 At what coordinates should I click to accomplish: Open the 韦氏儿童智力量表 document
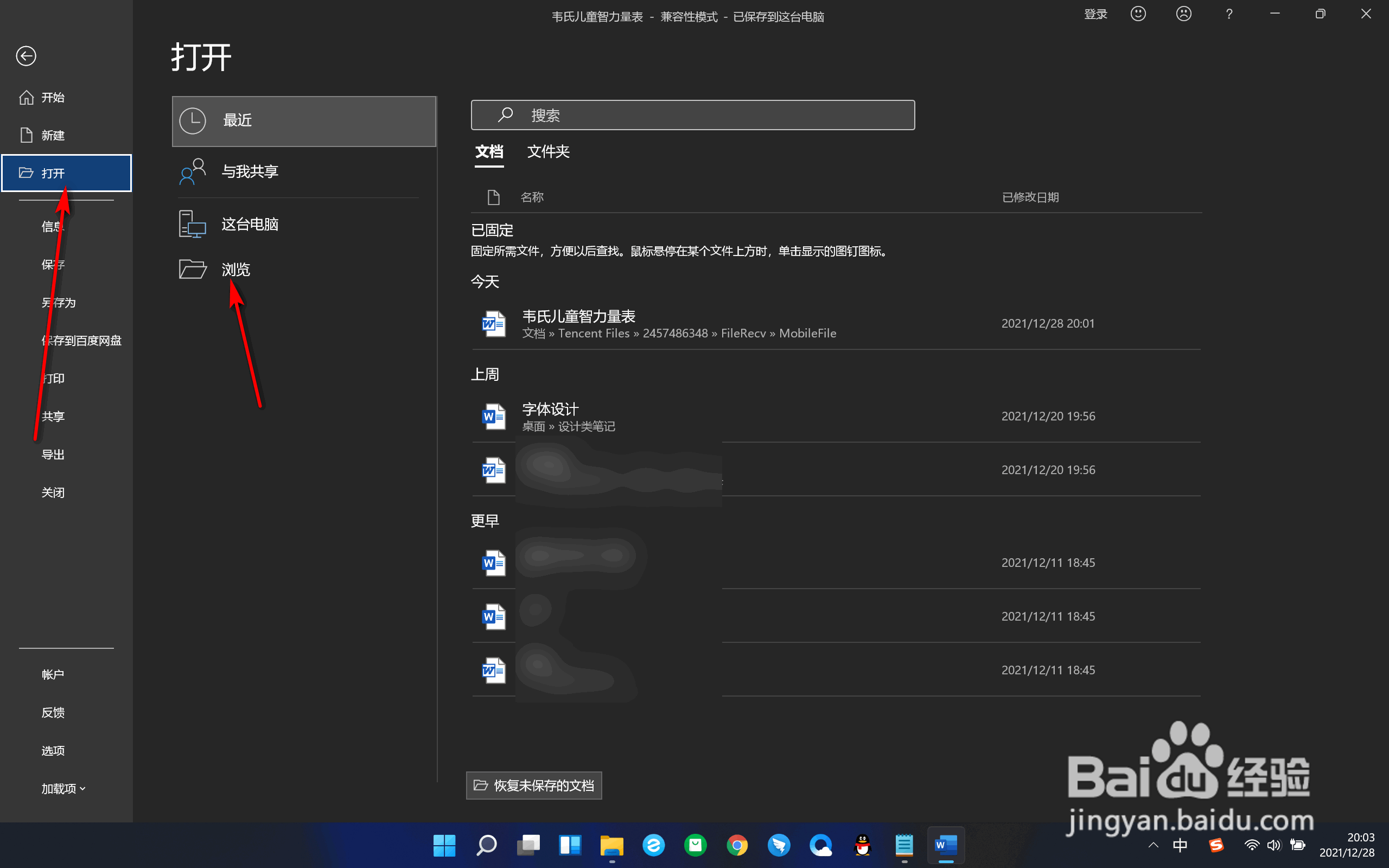(578, 316)
